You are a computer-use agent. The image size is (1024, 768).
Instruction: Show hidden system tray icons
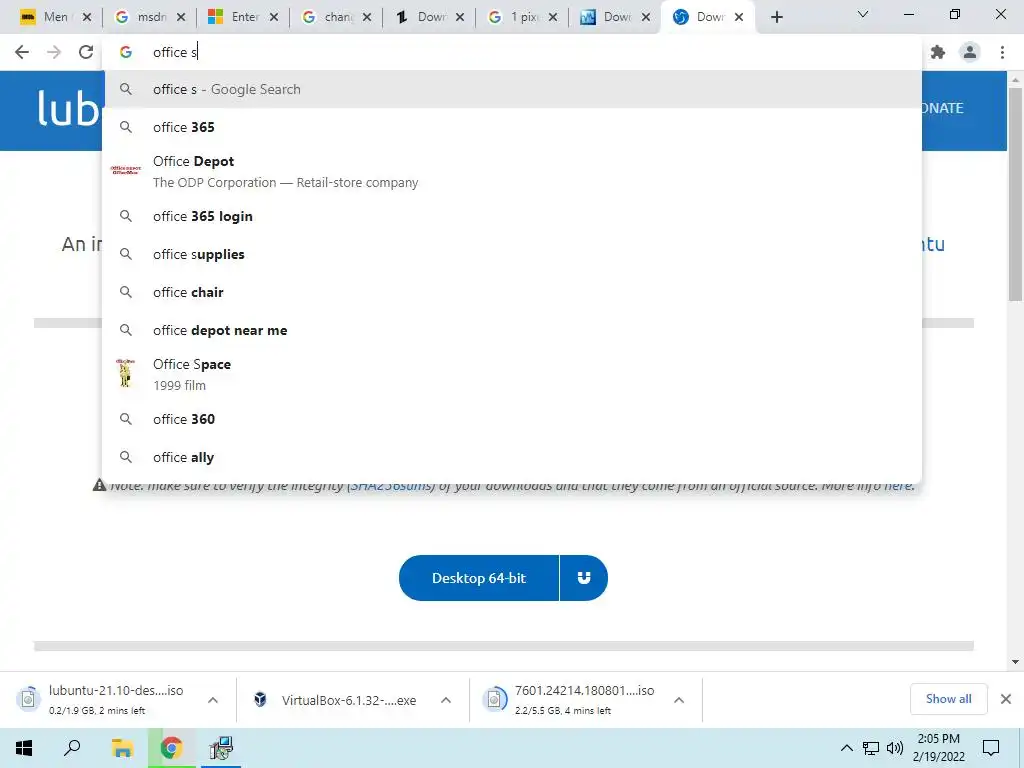[846, 748]
